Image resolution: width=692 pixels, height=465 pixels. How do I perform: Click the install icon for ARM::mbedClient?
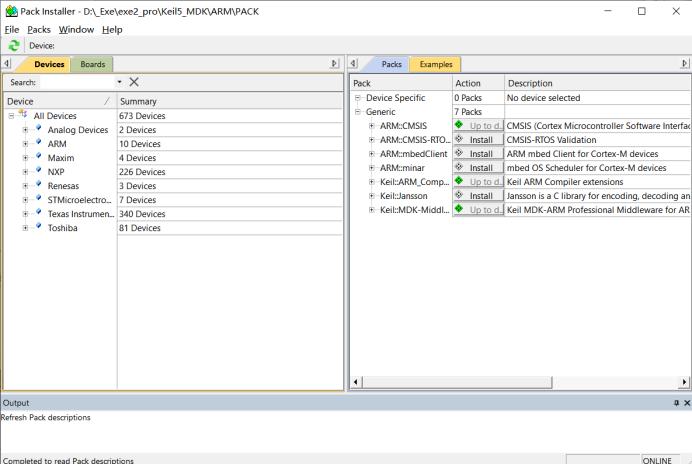459,153
